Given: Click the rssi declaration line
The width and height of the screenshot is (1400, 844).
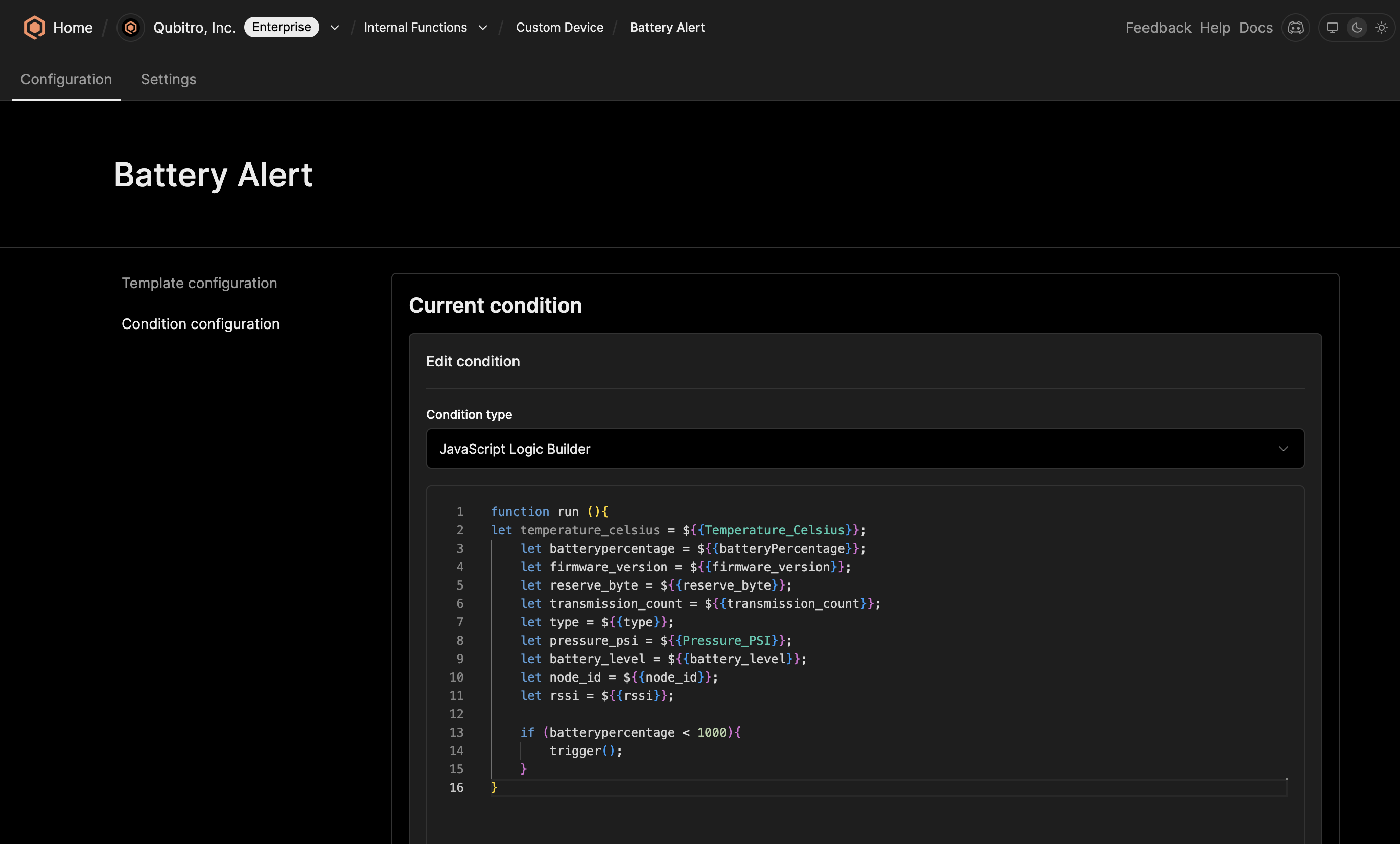Looking at the screenshot, I should [597, 695].
